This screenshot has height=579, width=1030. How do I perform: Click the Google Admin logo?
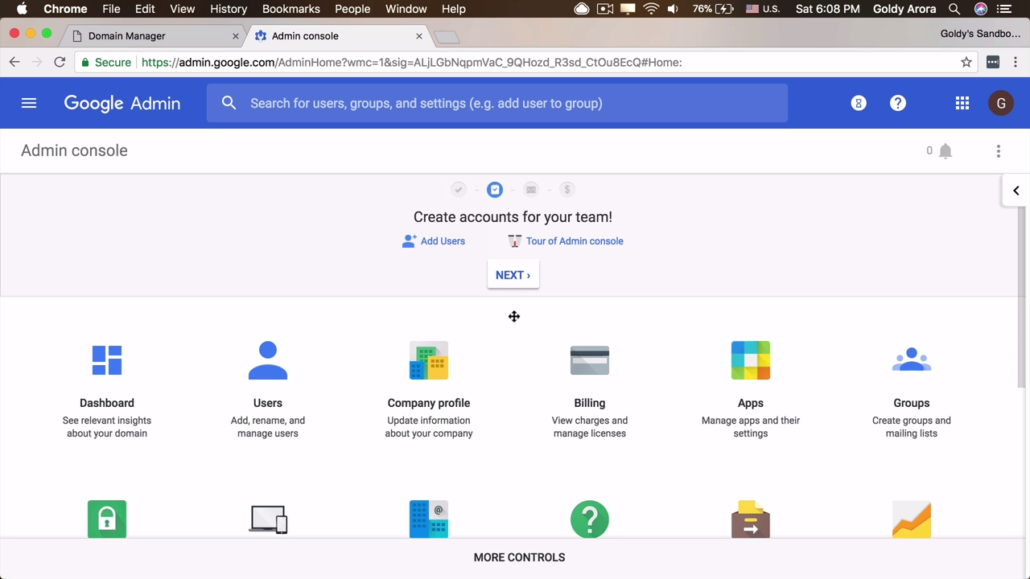tap(122, 103)
